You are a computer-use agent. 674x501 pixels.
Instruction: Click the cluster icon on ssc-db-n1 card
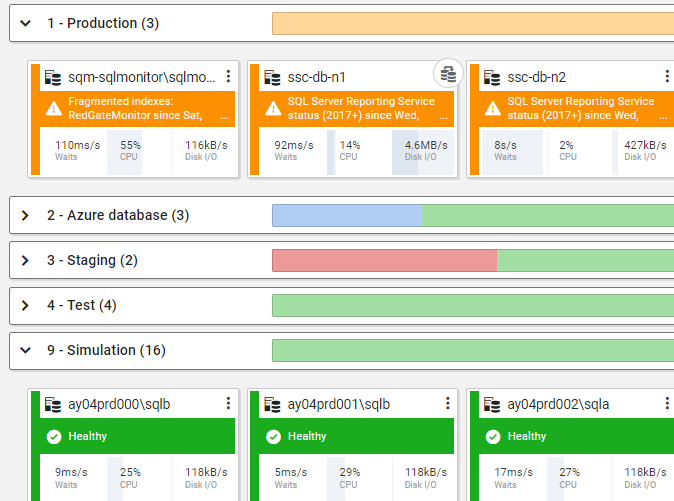pos(448,73)
